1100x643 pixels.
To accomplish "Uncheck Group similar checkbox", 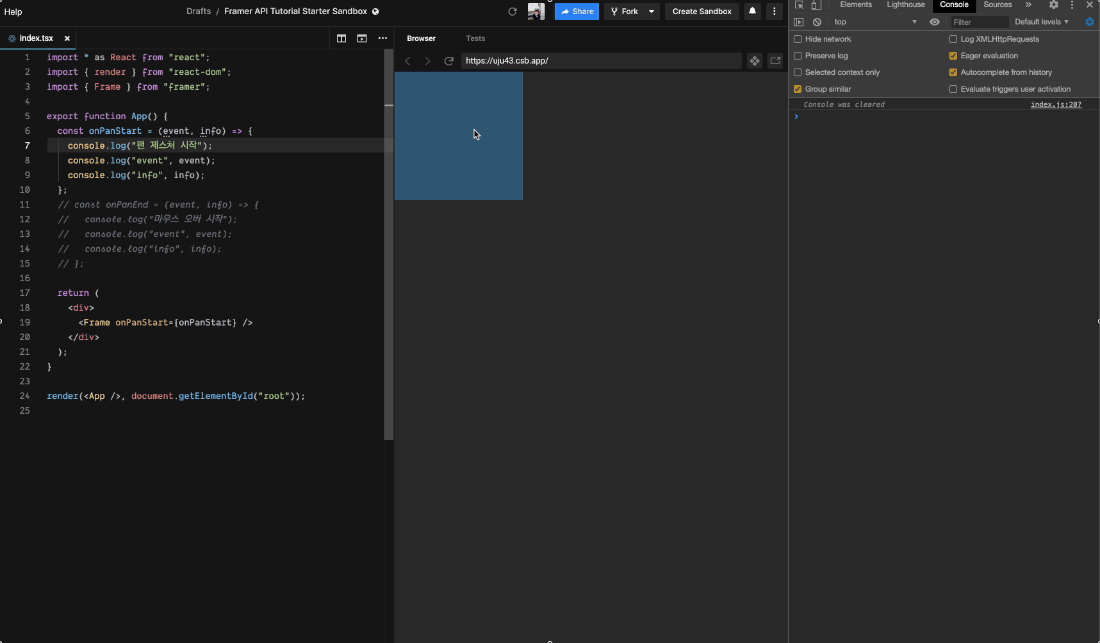I will [798, 89].
